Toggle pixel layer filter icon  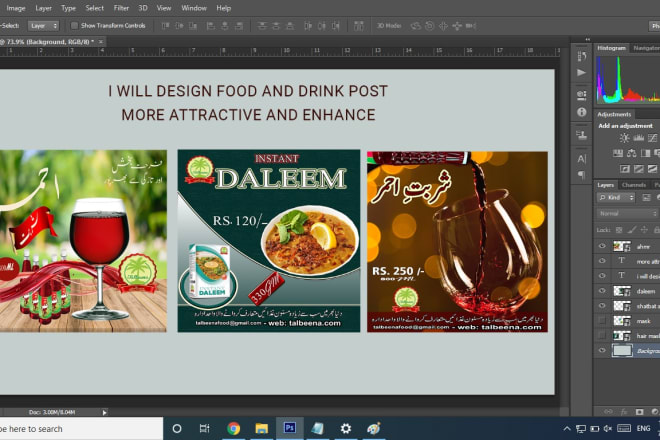tap(646, 197)
